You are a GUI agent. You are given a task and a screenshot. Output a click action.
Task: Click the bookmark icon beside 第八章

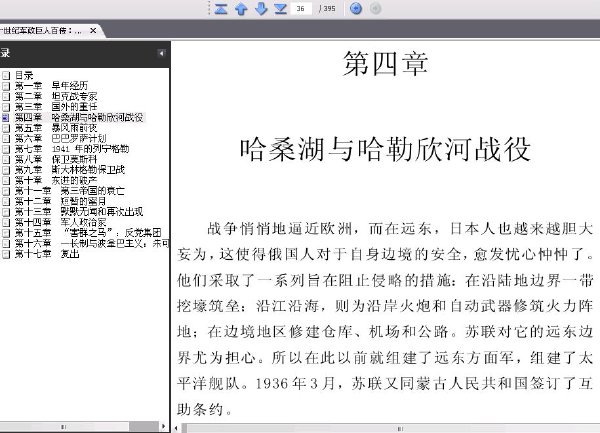point(5,160)
